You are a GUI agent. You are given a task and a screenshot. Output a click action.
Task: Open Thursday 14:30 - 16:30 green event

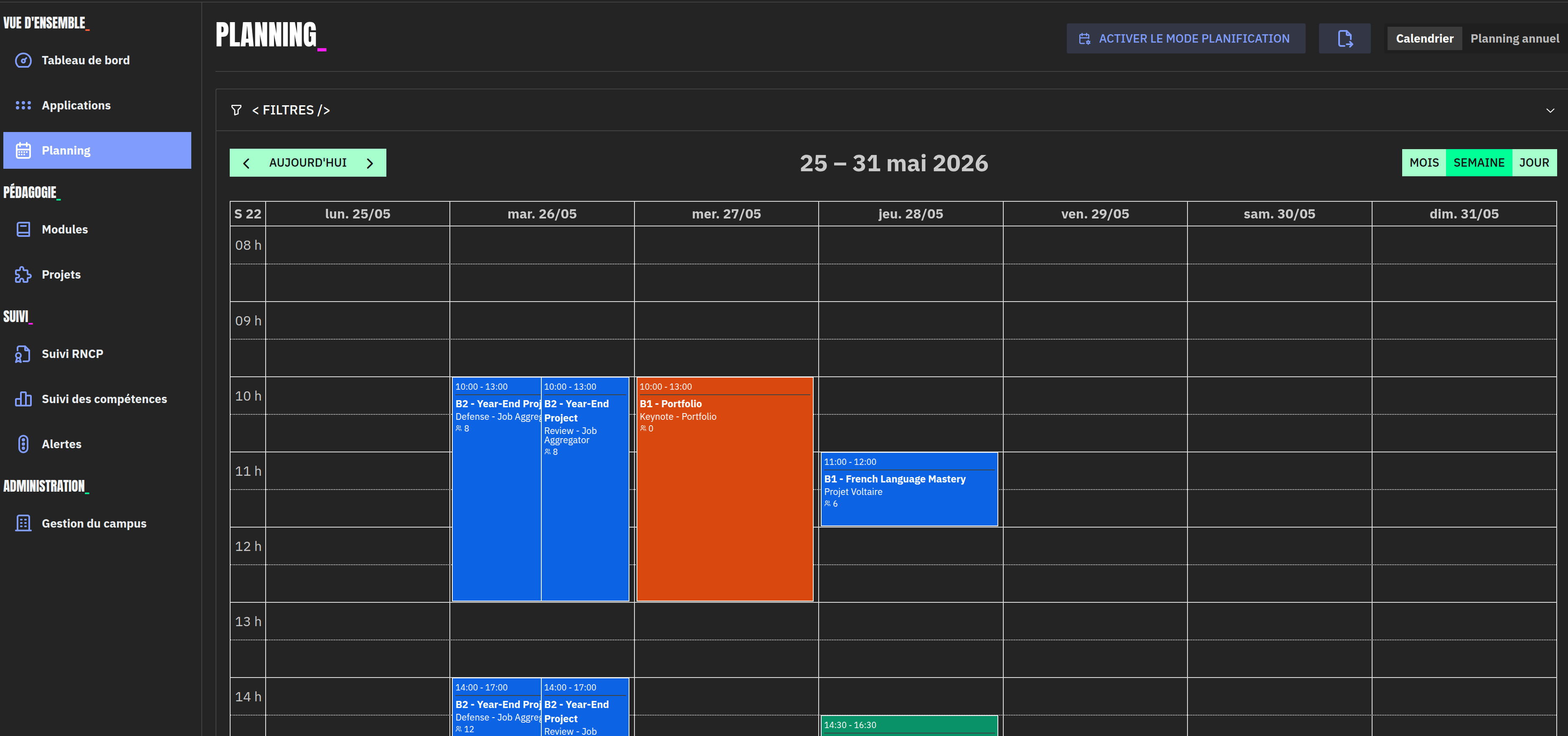[x=909, y=726]
